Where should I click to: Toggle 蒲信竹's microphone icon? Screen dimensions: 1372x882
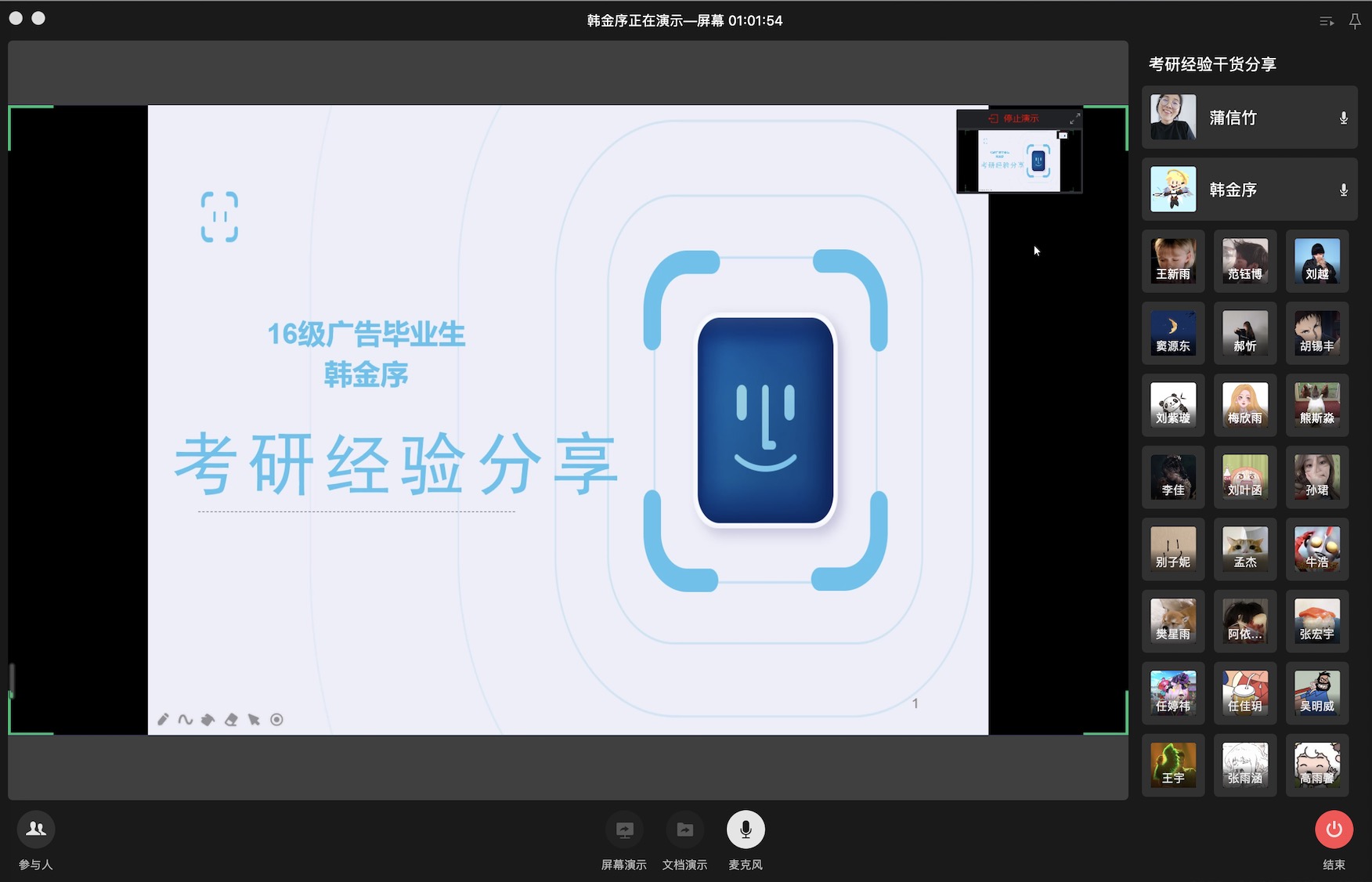tap(1343, 118)
